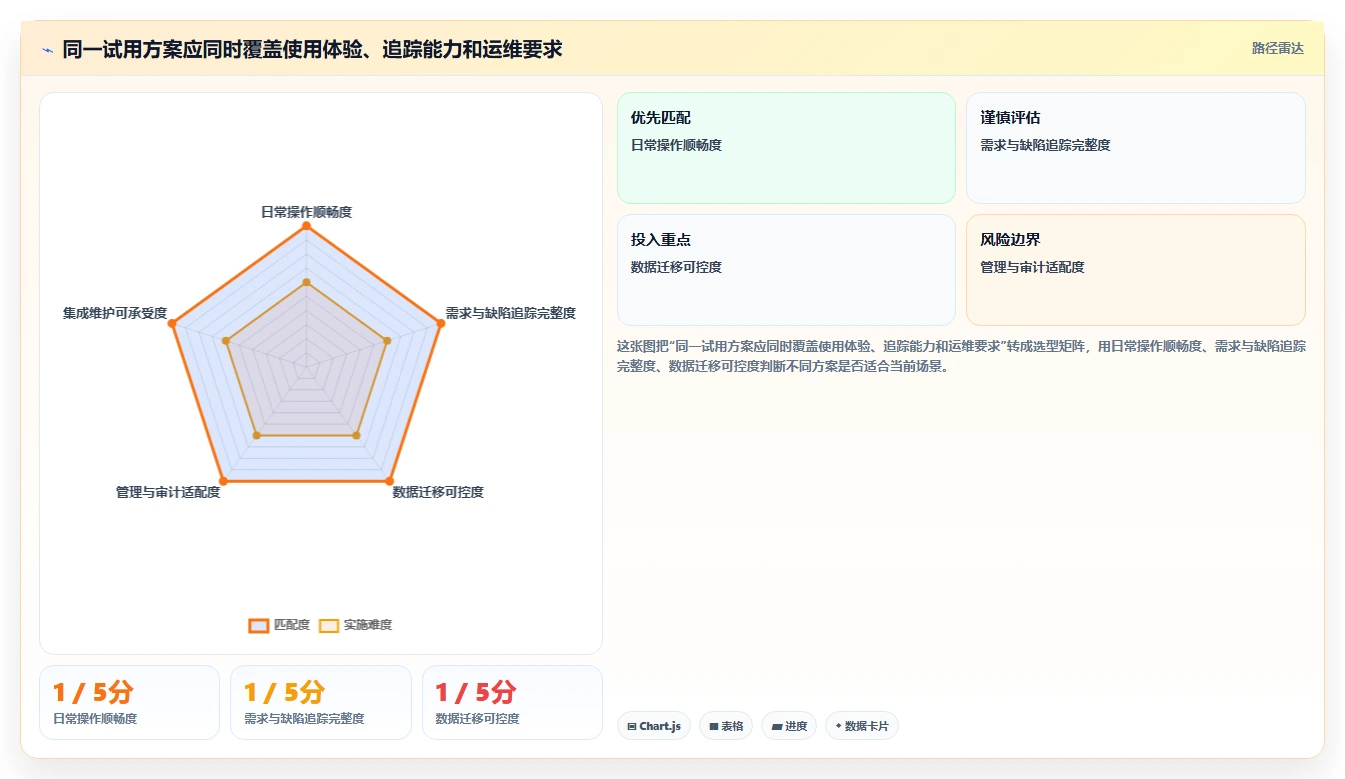1345x779 pixels.
Task: Click the radar axis label 管理与审计适配度
Action: (x=168, y=492)
